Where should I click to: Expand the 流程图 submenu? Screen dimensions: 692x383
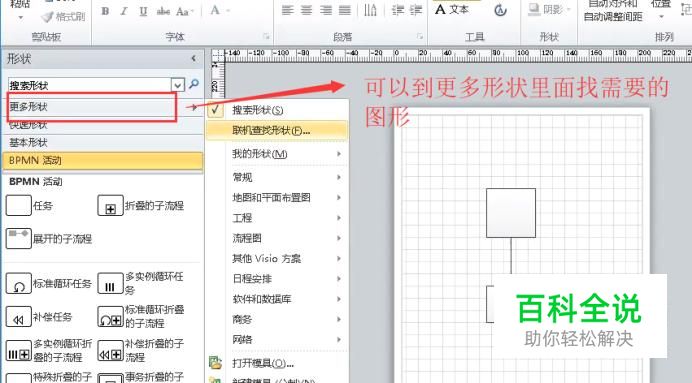click(x=277, y=238)
